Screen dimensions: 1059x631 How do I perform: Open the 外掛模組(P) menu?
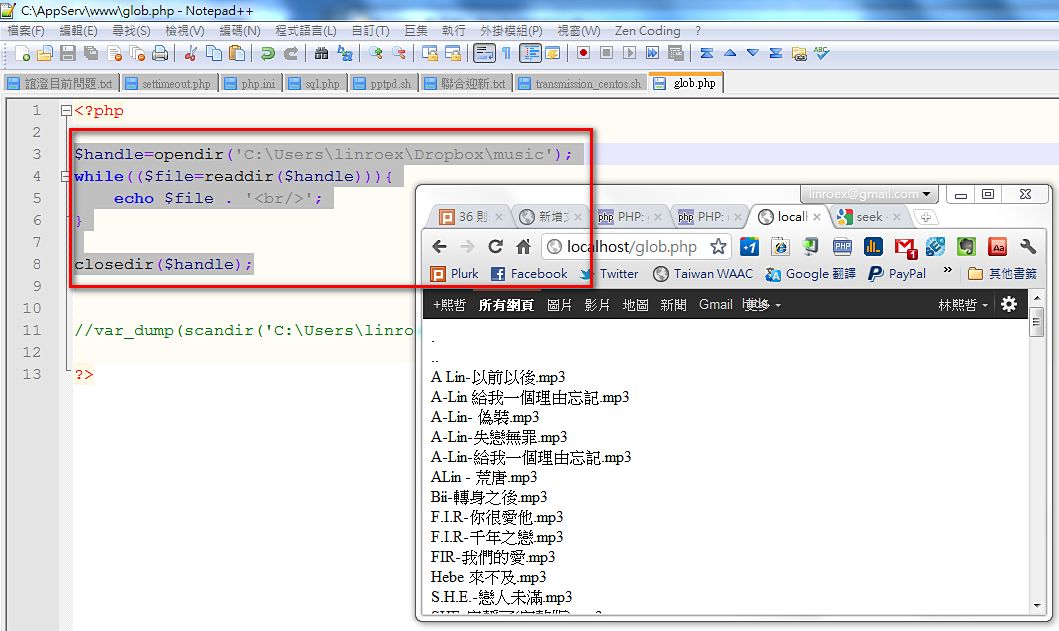point(511,31)
